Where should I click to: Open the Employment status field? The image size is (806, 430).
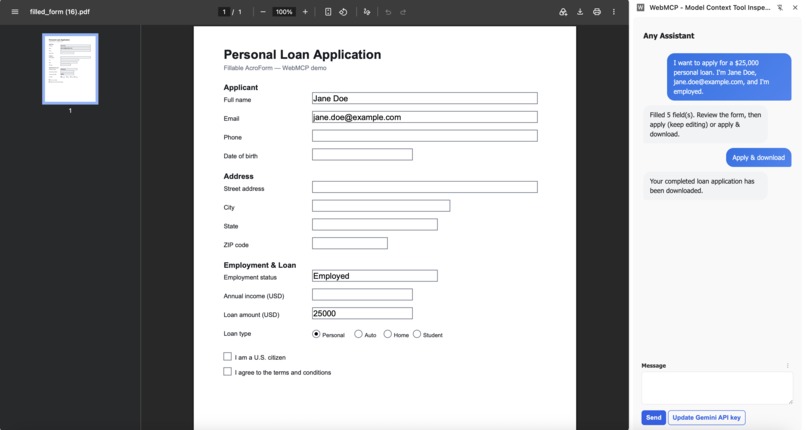[375, 276]
